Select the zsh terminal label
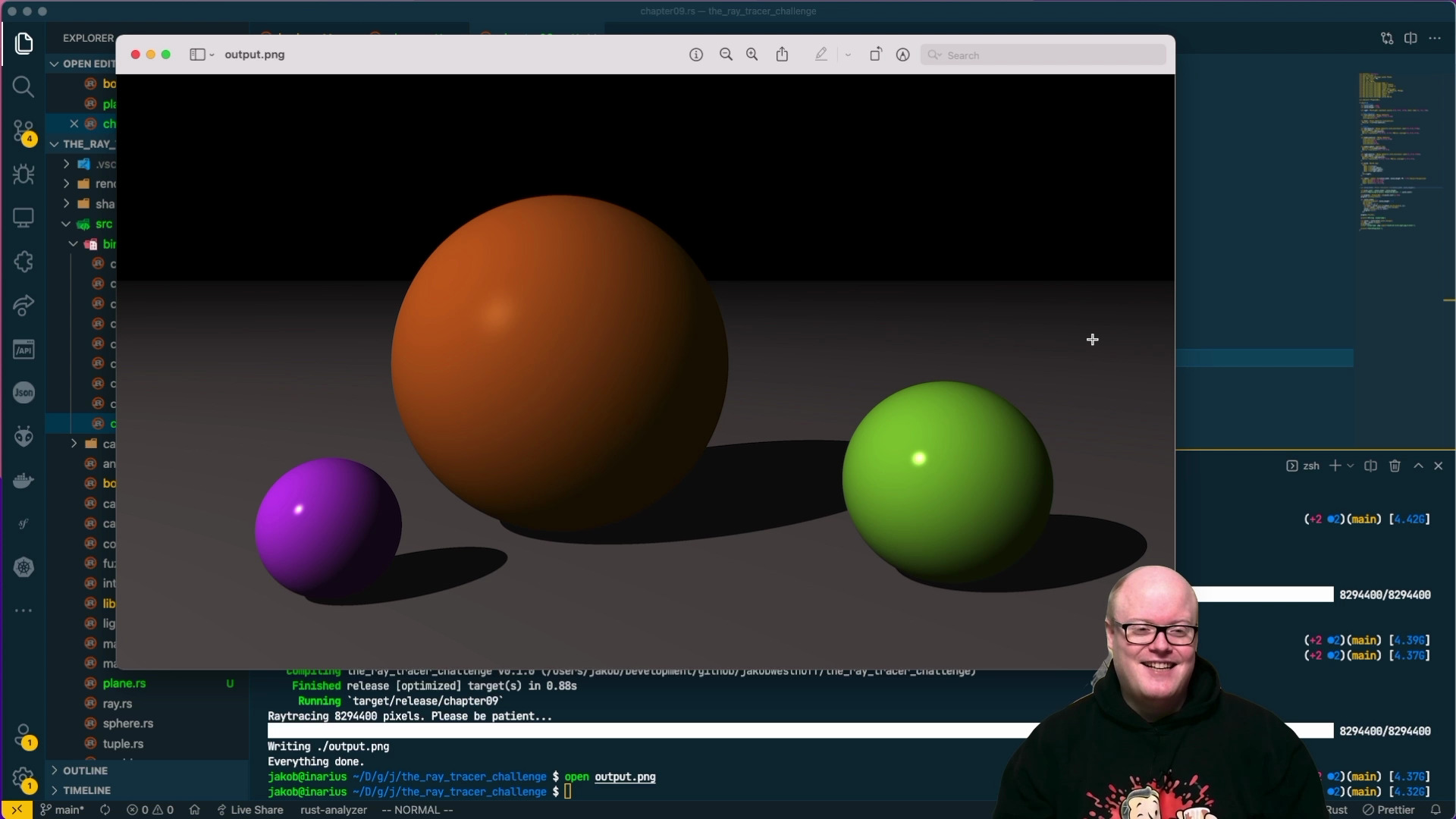This screenshot has height=819, width=1456. tap(1303, 466)
